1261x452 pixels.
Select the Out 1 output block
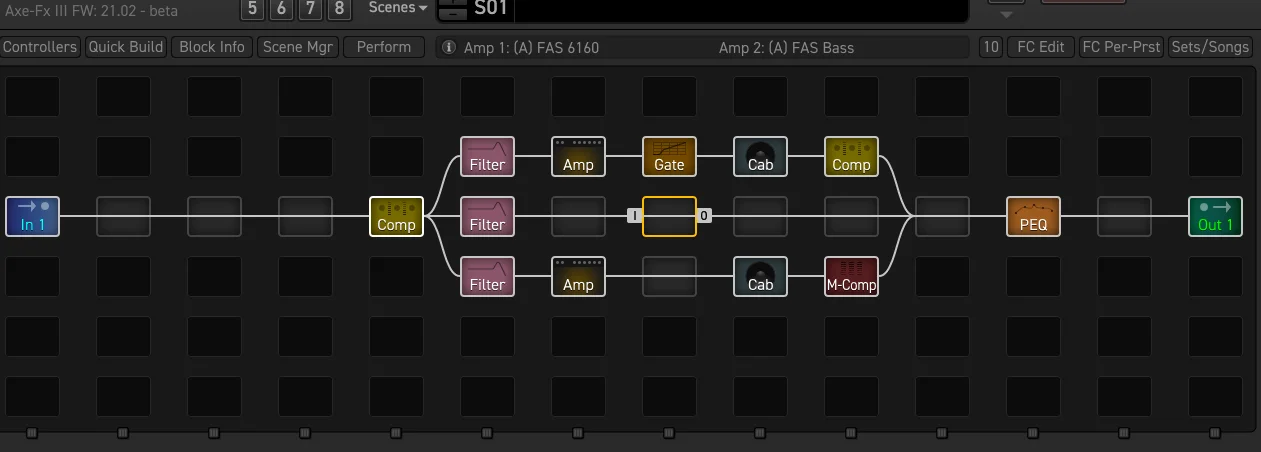[1215, 216]
